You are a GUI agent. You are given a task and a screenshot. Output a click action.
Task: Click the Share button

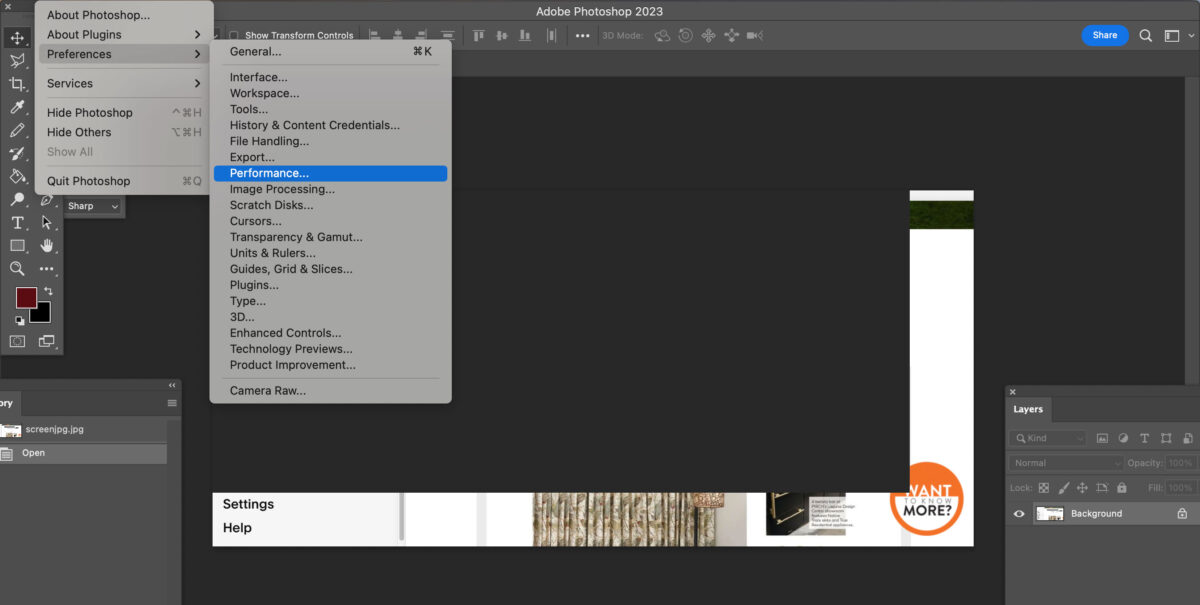[x=1104, y=34]
